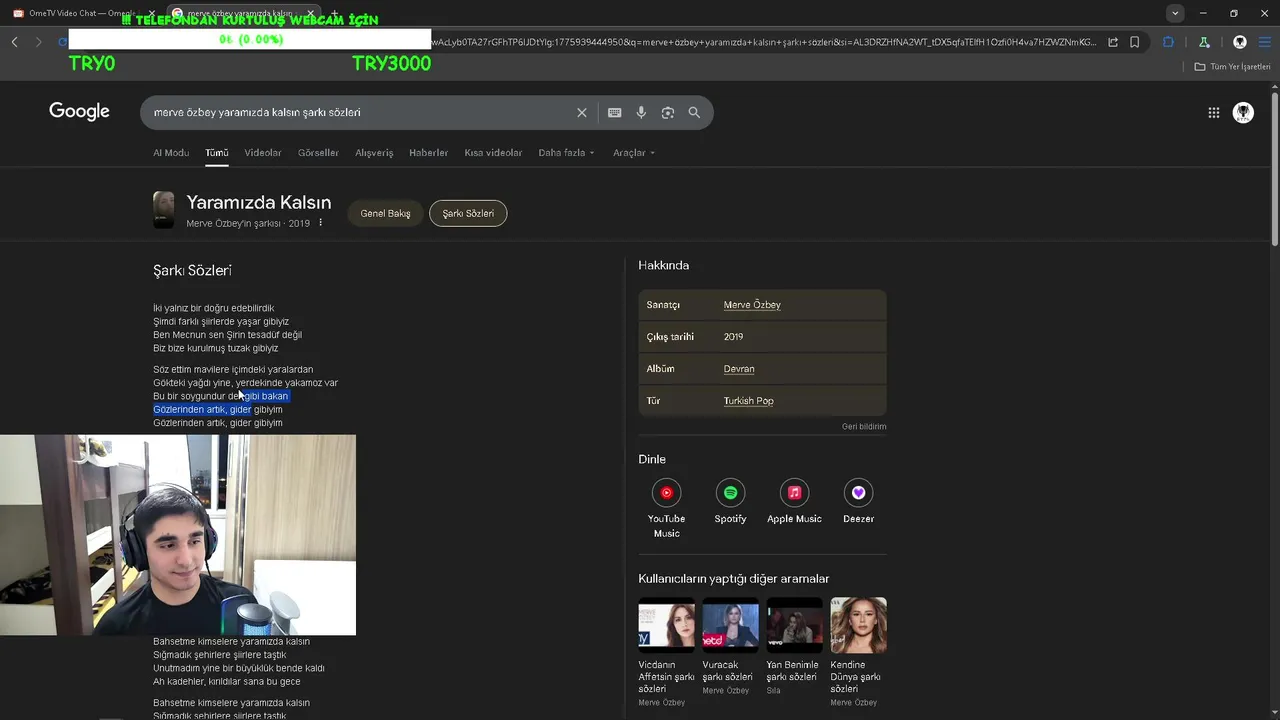
Task: Open the browser main menu icon
Action: coord(1265,42)
